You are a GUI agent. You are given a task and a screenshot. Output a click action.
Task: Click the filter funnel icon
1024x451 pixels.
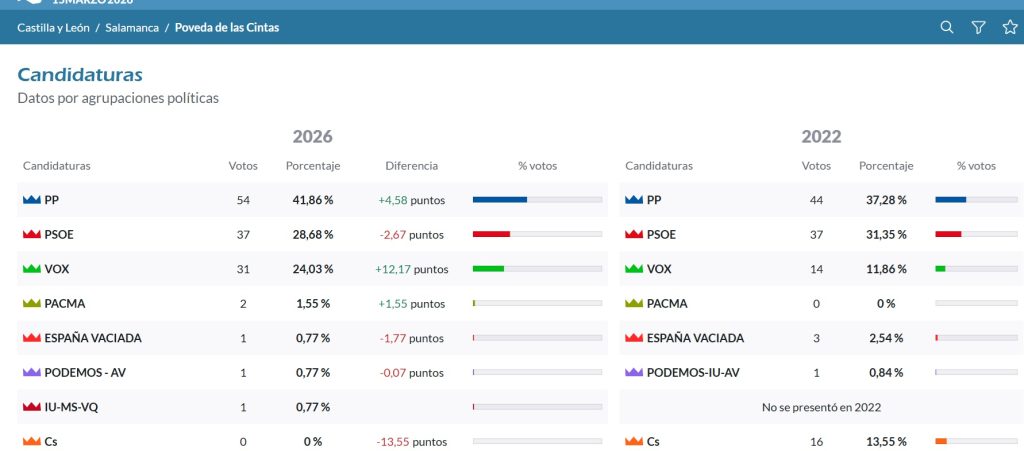pyautogui.click(x=978, y=27)
